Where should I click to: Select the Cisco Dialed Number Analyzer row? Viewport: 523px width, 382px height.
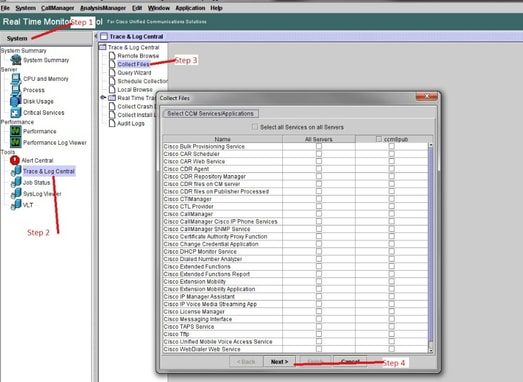(x=295, y=259)
